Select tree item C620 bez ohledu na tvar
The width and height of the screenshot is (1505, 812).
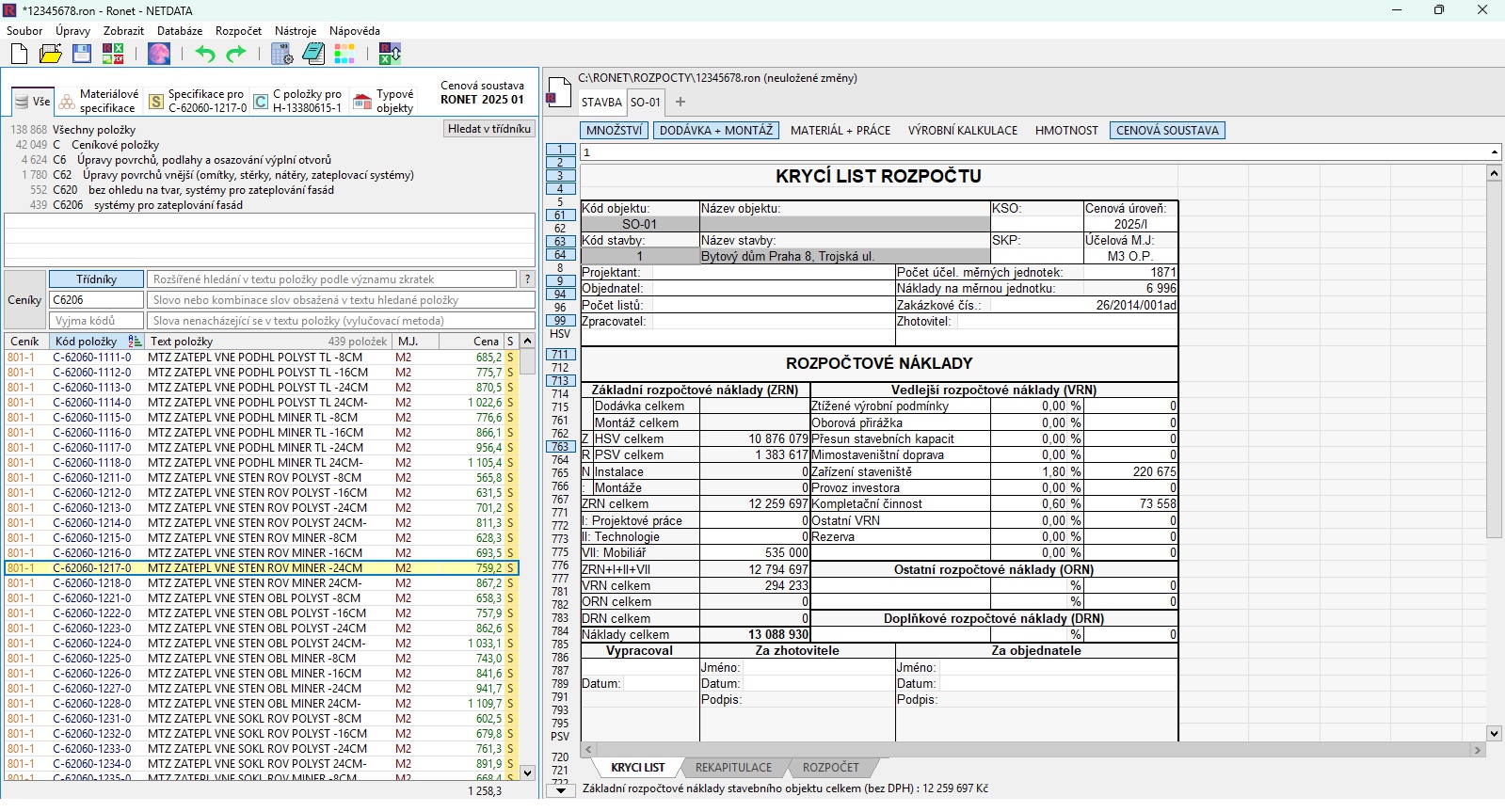pos(193,190)
